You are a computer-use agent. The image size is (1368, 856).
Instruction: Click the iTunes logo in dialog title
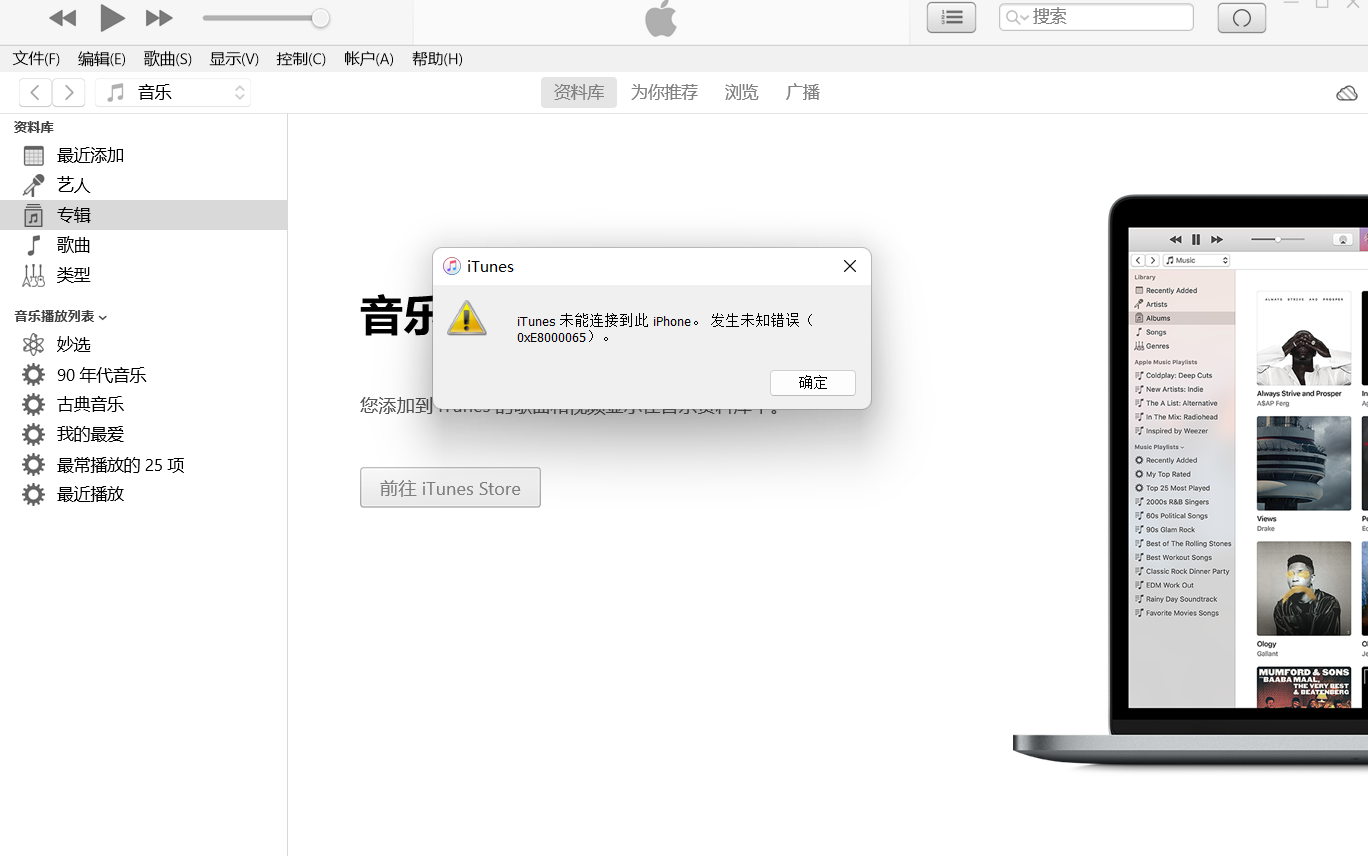pyautogui.click(x=452, y=266)
